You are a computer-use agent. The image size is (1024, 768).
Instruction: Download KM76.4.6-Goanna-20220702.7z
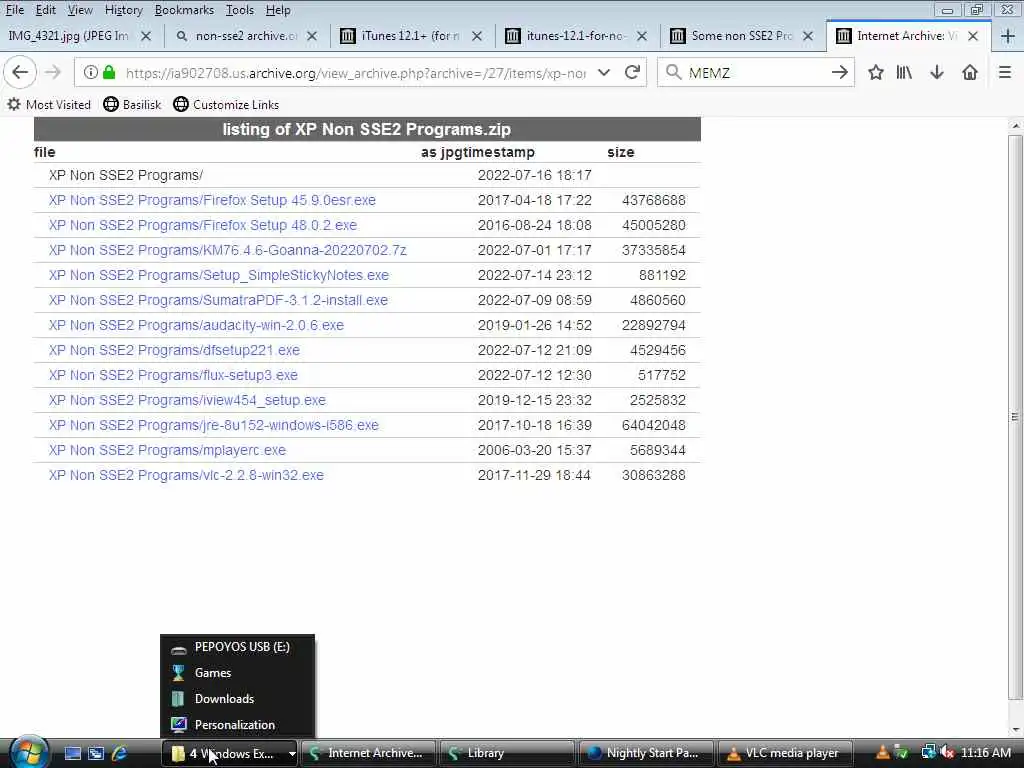tap(227, 250)
